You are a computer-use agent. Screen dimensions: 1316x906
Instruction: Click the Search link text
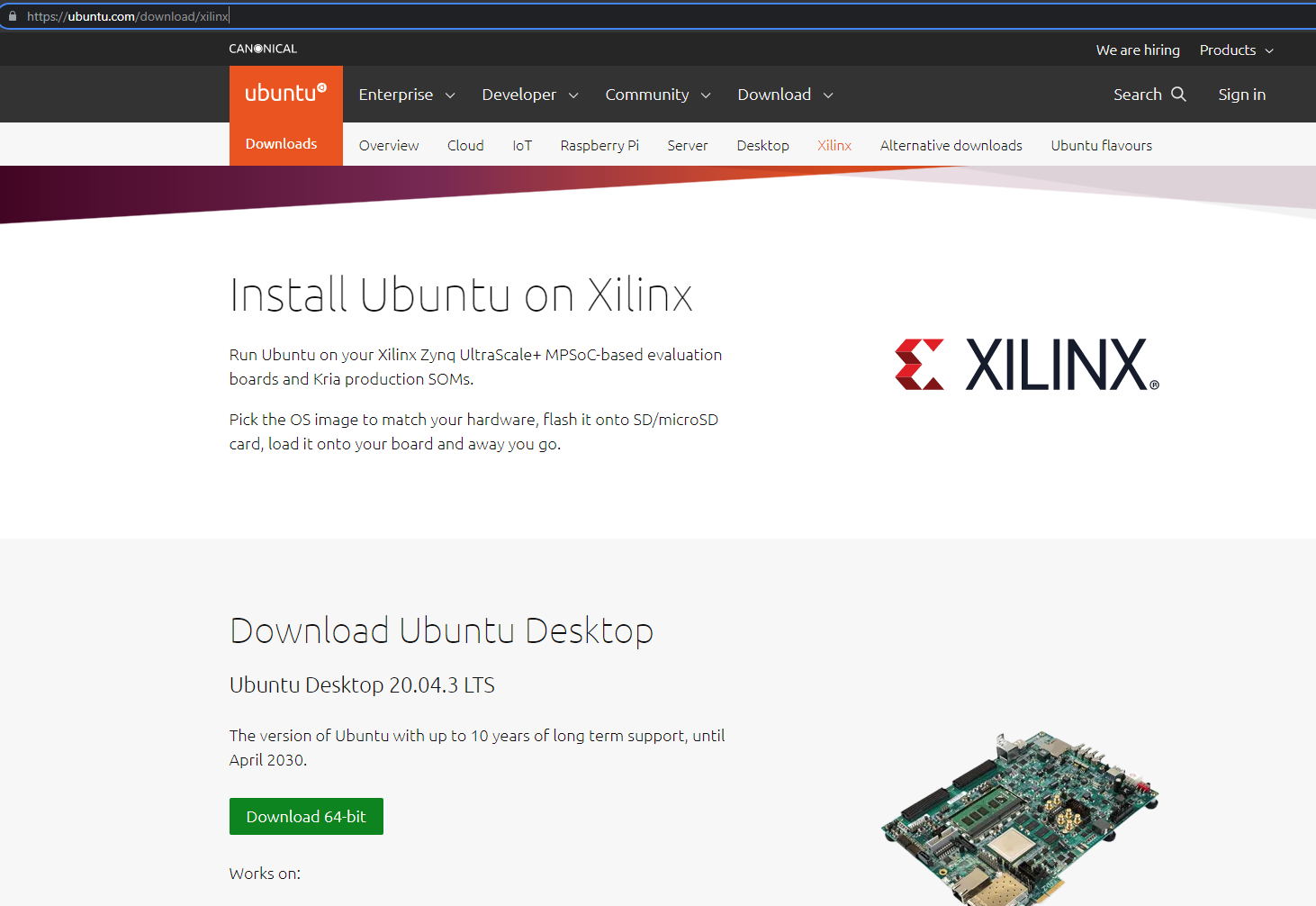point(1138,95)
